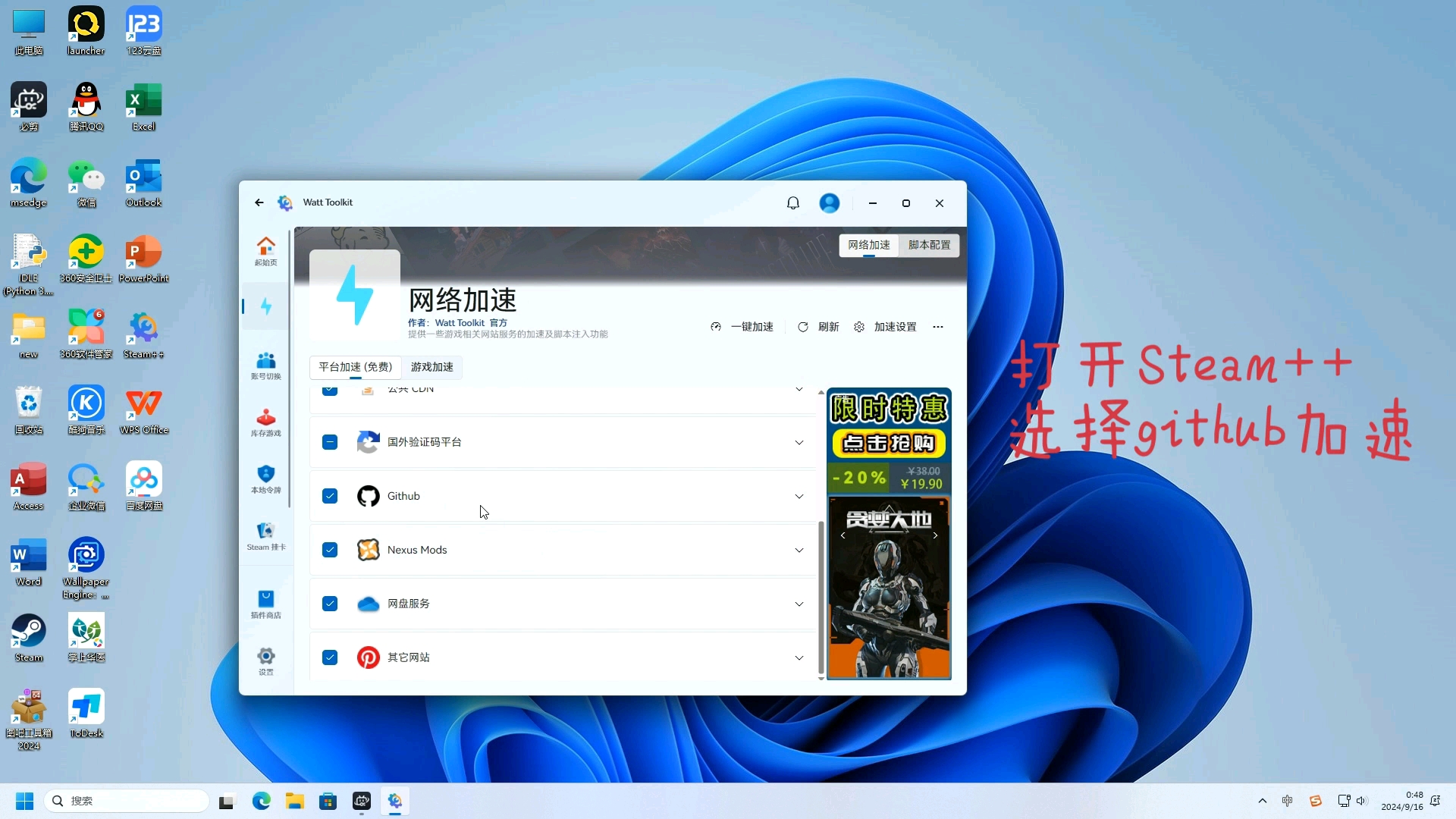Open the ToDesk desktop icon
1456x819 pixels.
[x=86, y=714]
